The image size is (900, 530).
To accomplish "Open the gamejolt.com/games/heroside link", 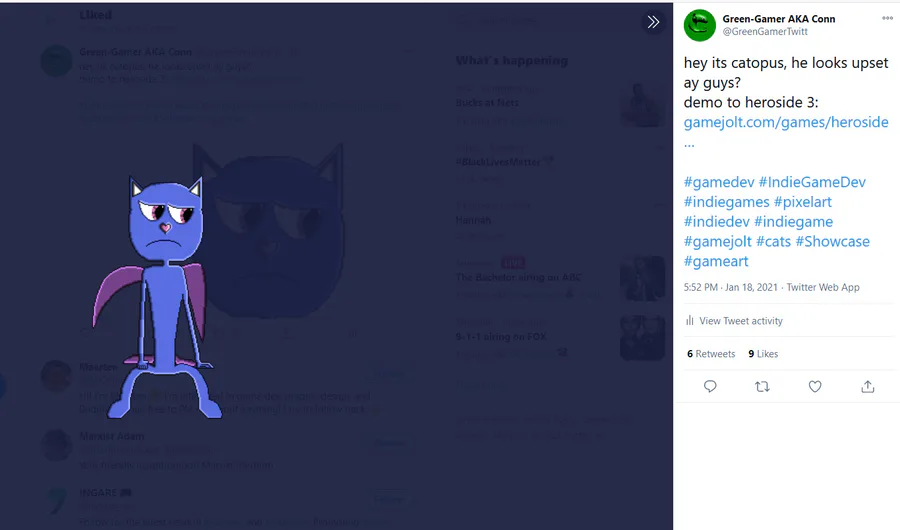I will click(786, 122).
